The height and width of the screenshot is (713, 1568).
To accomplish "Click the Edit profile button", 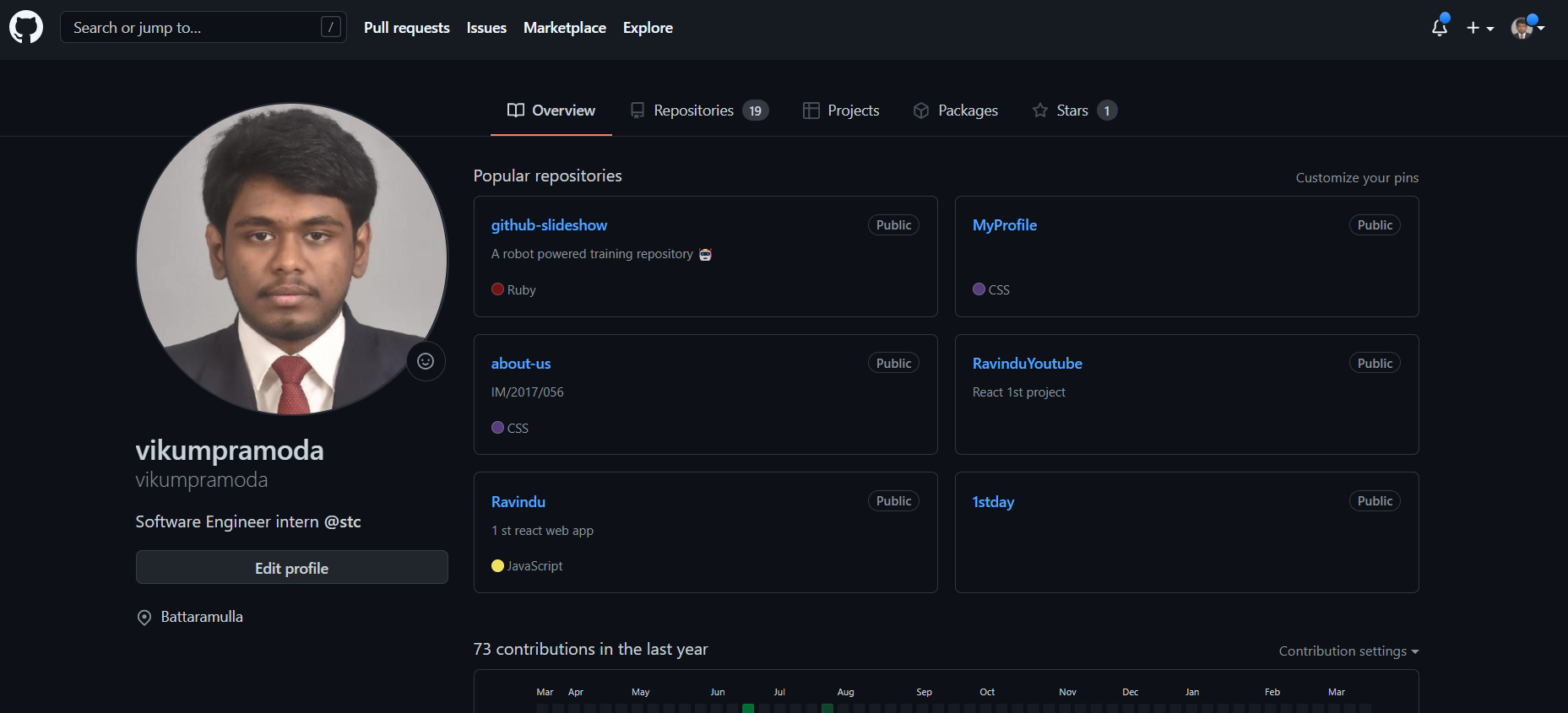I will tap(291, 568).
